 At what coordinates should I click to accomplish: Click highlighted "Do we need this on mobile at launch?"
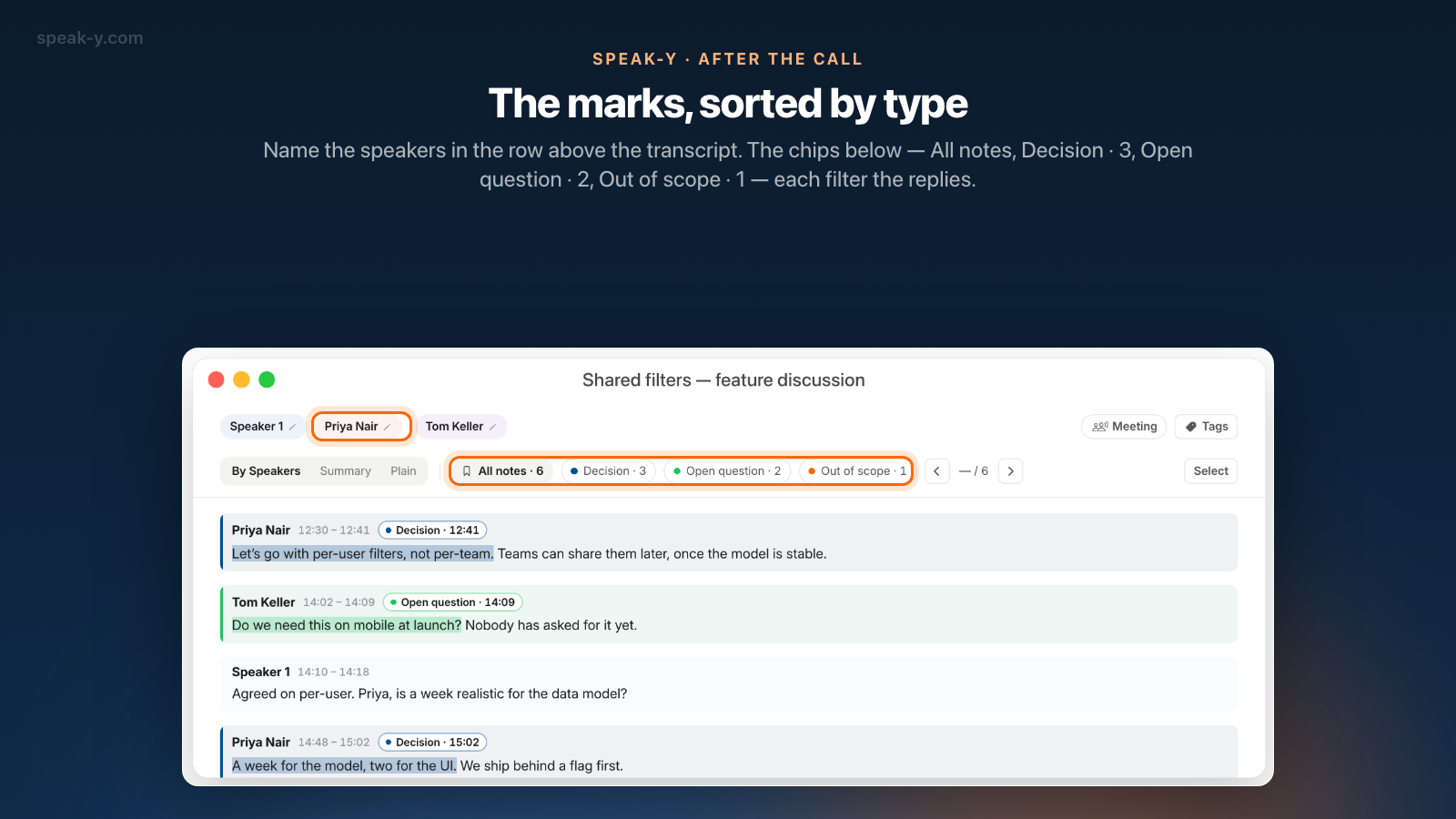pos(347,625)
